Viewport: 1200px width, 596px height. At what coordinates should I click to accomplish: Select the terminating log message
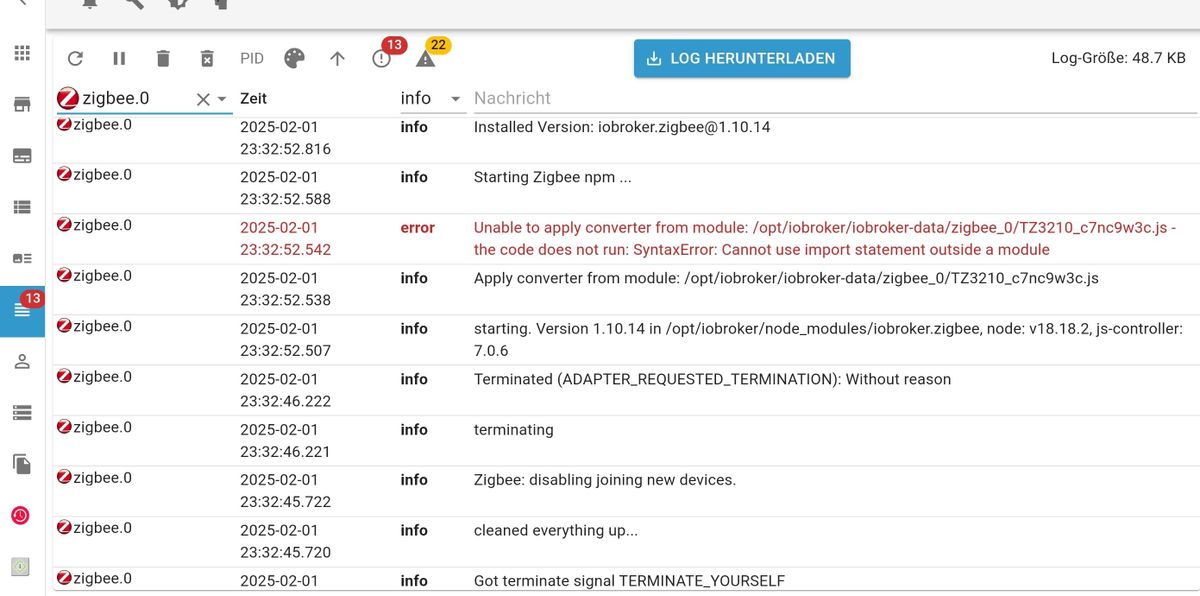[x=513, y=429]
